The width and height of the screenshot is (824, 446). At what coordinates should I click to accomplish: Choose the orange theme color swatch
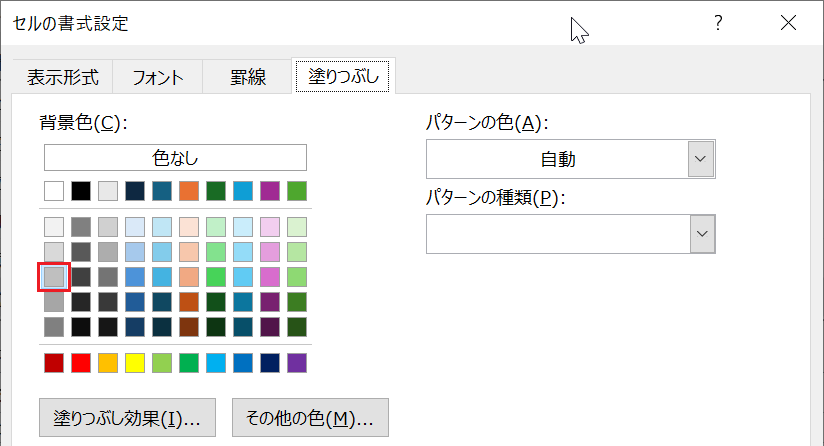tap(189, 190)
